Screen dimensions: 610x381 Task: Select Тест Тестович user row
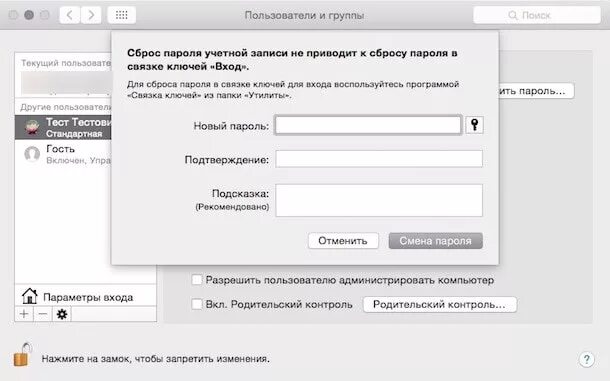[63, 127]
